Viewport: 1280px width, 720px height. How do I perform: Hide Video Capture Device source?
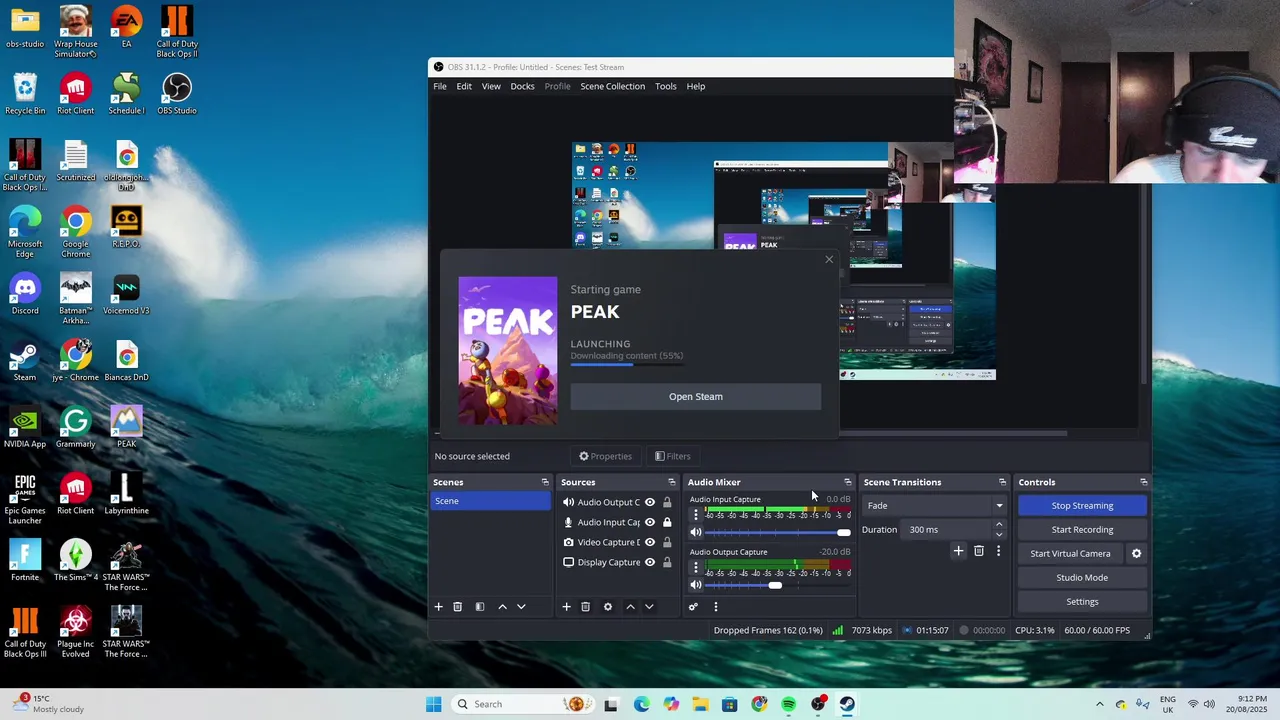point(650,542)
